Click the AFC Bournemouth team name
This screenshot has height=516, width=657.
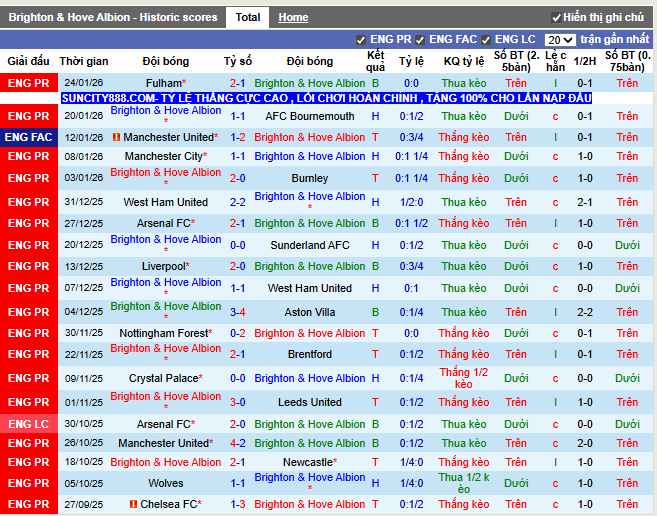[310, 116]
